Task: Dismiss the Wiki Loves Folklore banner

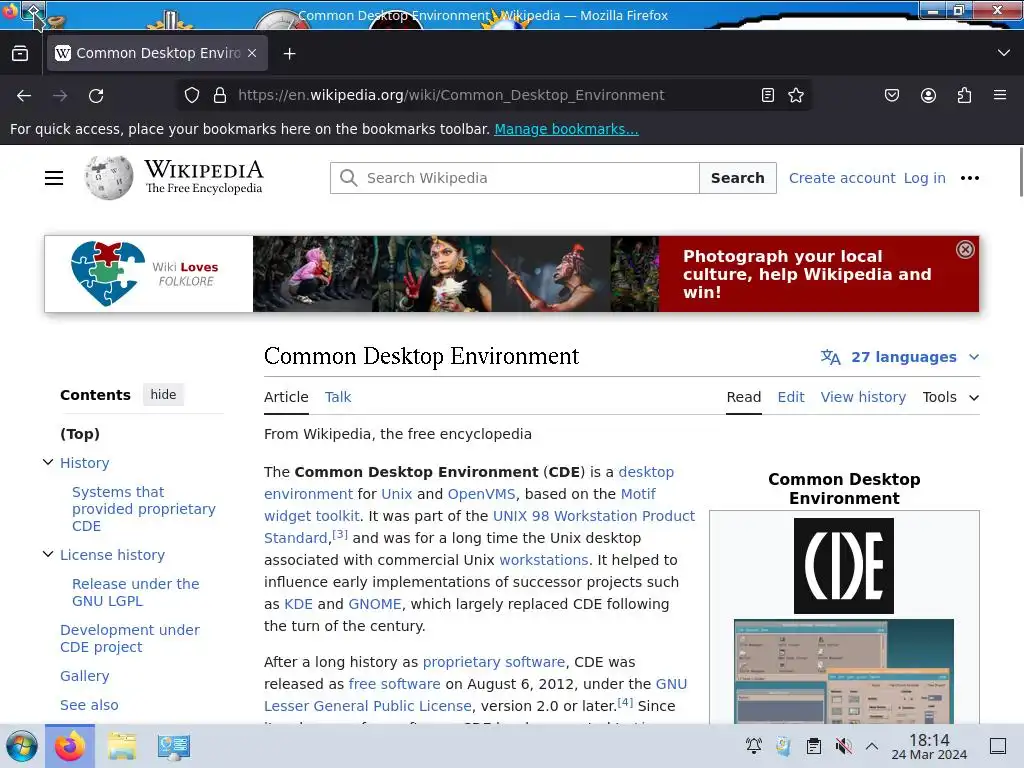Action: click(x=965, y=249)
